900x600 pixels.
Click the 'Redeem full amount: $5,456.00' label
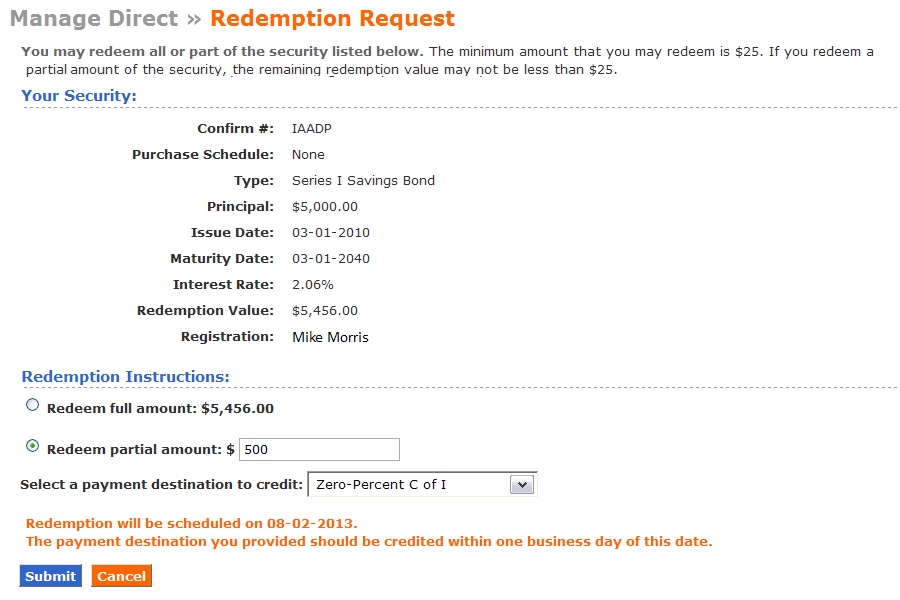(x=160, y=409)
